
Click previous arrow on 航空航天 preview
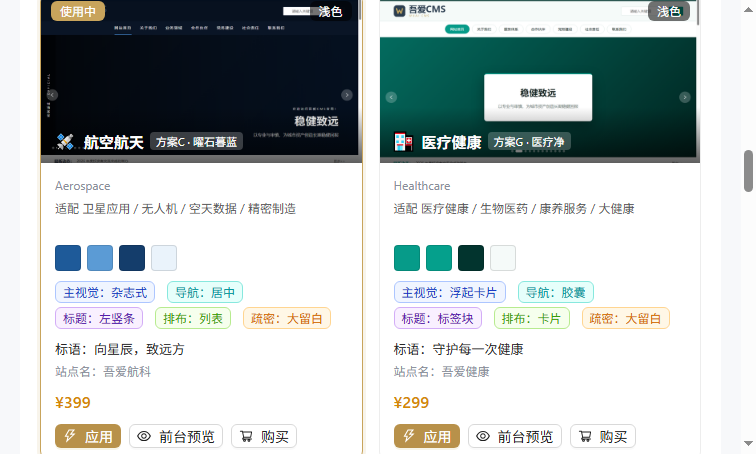pyautogui.click(x=53, y=95)
